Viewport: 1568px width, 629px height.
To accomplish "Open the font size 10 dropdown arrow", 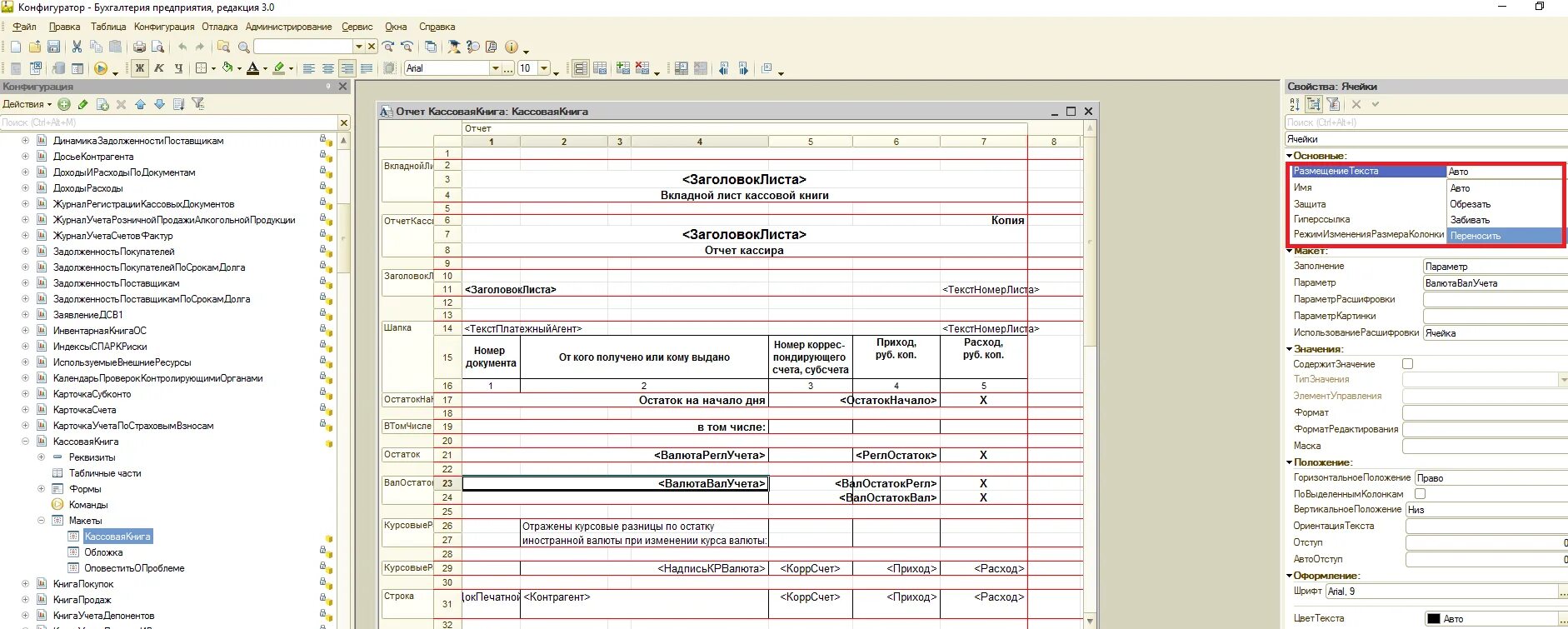I will tap(544, 68).
